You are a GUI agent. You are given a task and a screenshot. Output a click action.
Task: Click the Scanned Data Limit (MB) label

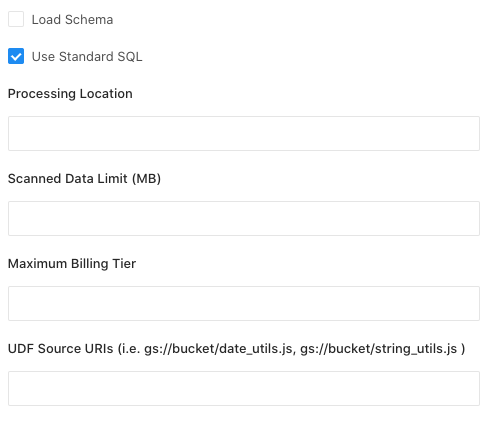click(x=84, y=179)
